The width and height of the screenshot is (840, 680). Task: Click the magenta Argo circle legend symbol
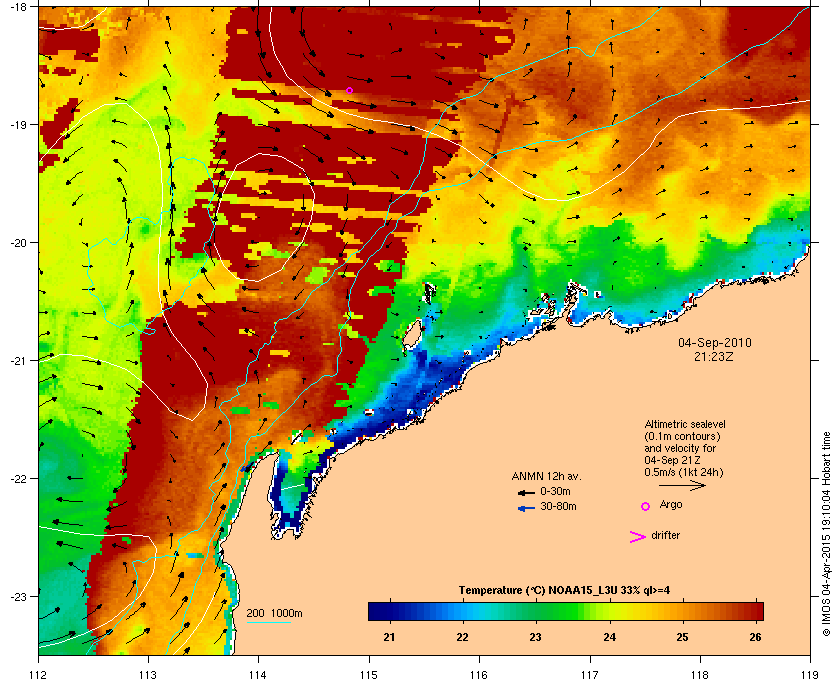[x=646, y=506]
